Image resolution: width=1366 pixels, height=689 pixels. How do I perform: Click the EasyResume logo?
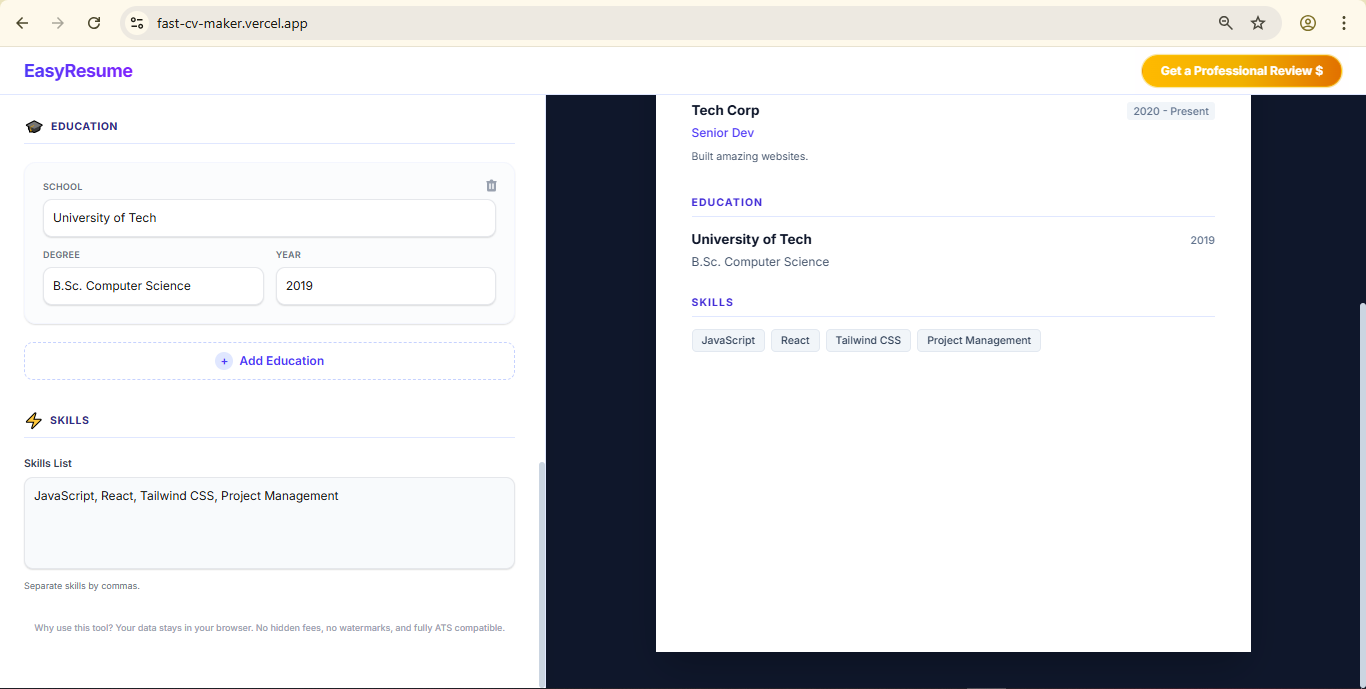(78, 70)
